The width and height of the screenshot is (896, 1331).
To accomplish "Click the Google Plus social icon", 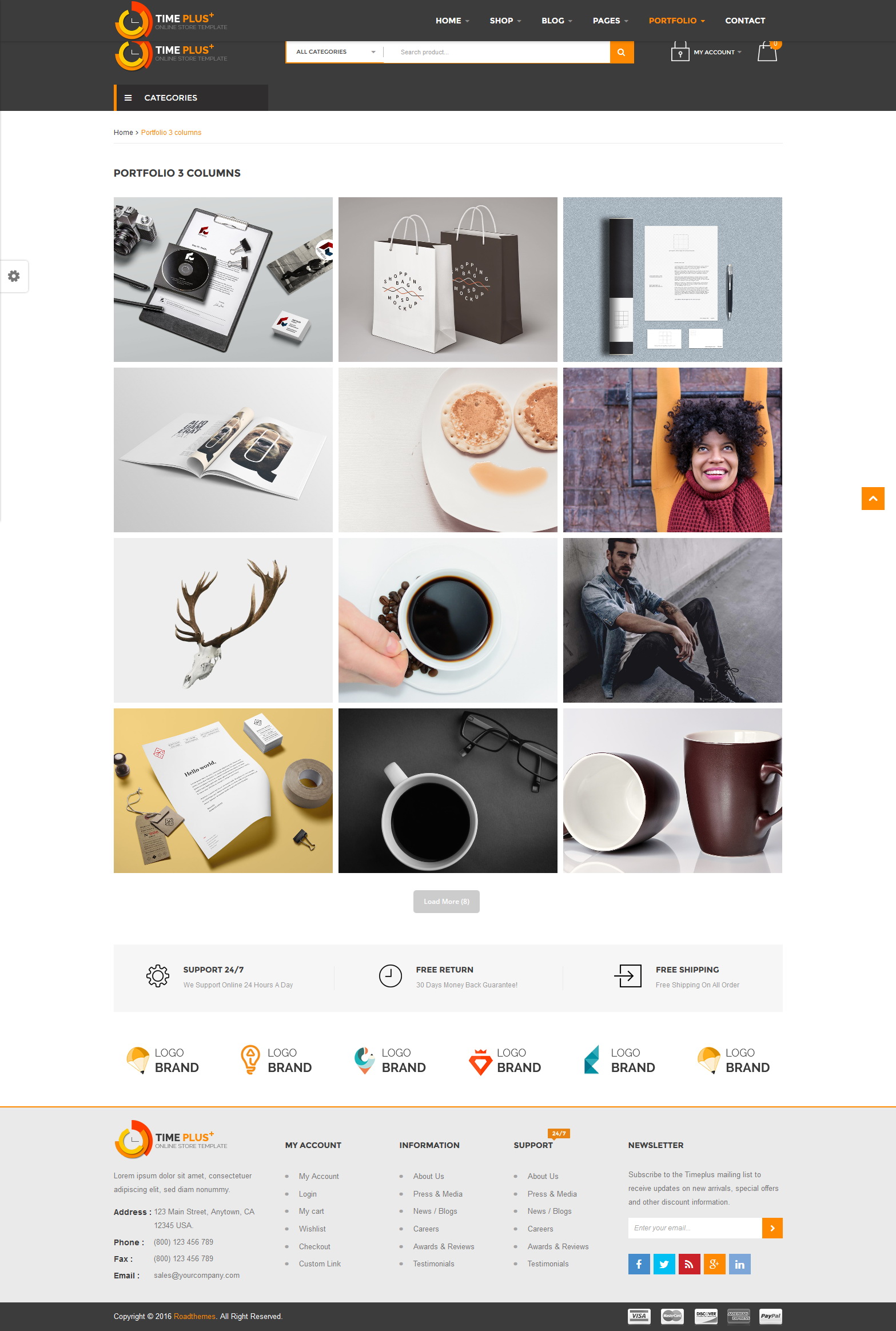I will pyautogui.click(x=714, y=1264).
